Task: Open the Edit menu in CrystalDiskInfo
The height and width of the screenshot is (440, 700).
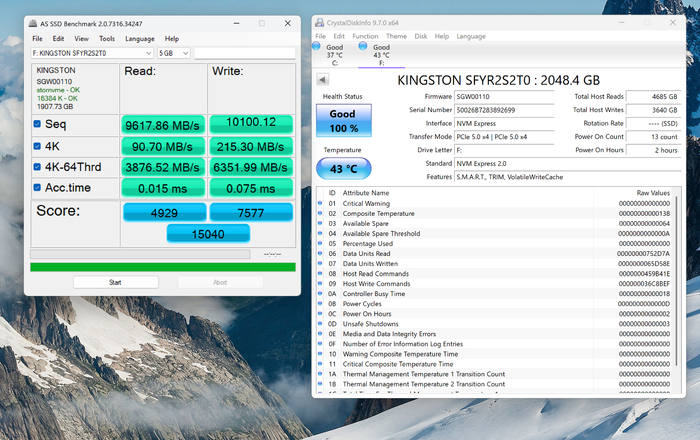Action: pos(339,36)
